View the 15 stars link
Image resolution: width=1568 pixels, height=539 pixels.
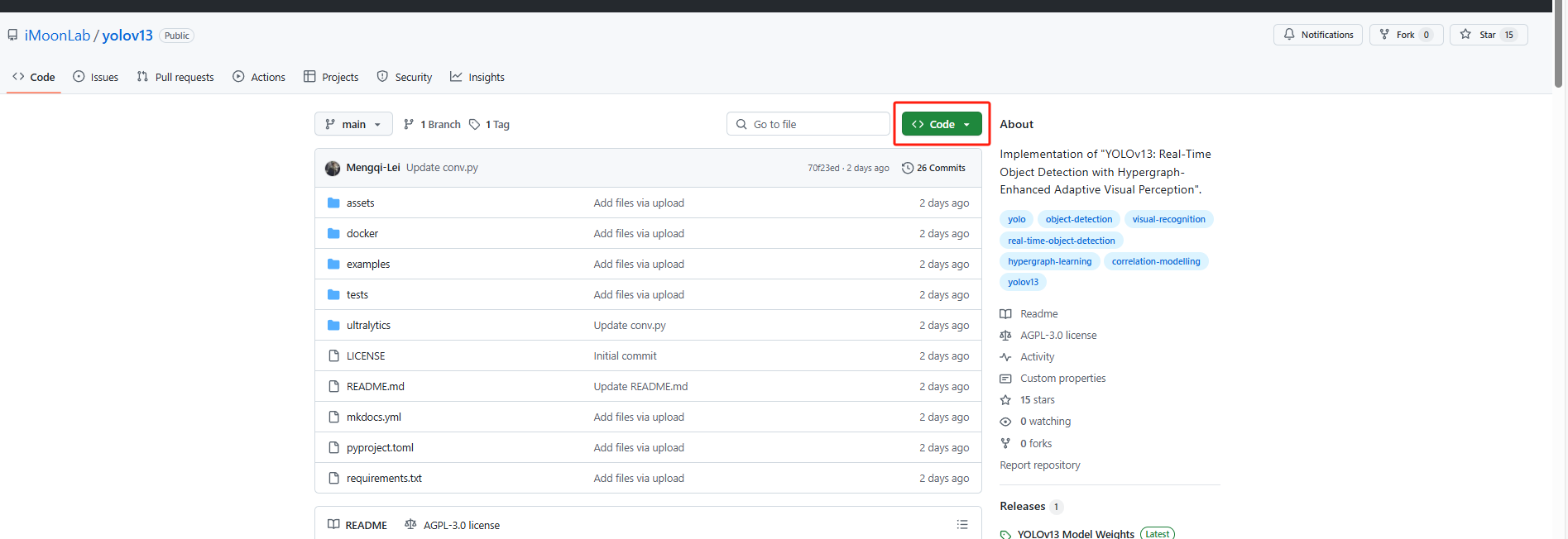1028,400
